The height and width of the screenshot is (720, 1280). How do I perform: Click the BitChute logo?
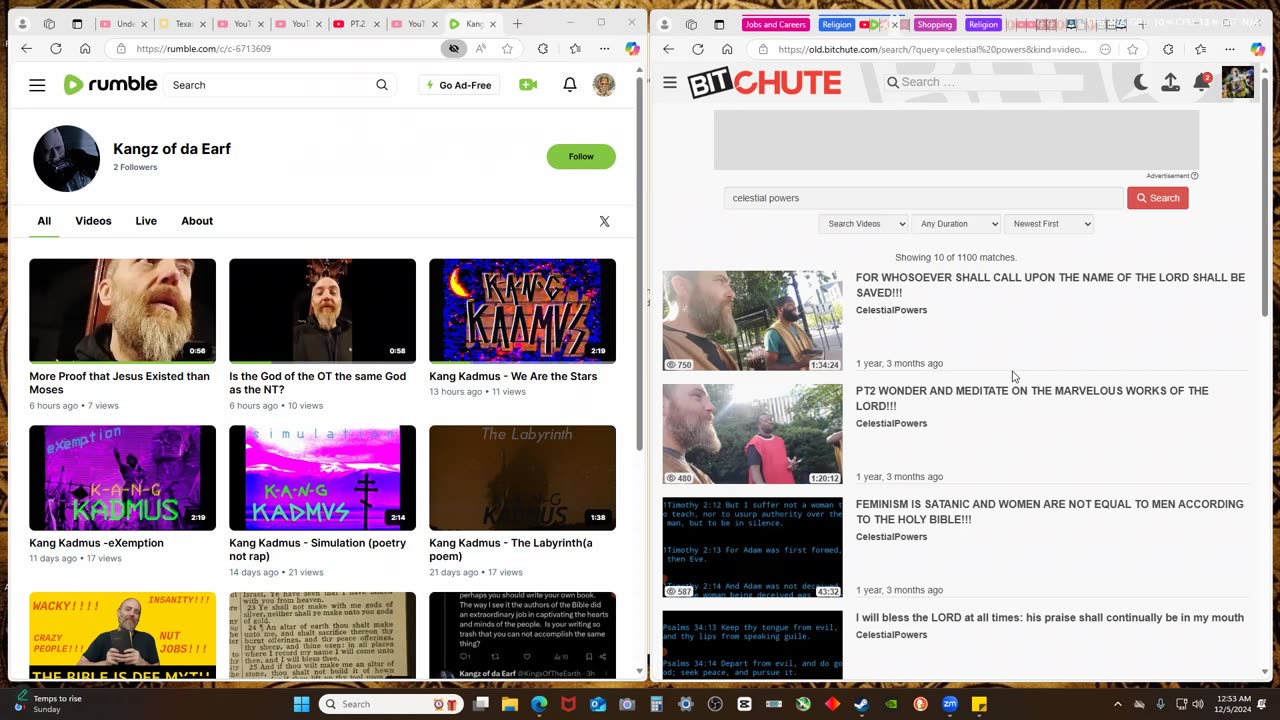(x=764, y=83)
